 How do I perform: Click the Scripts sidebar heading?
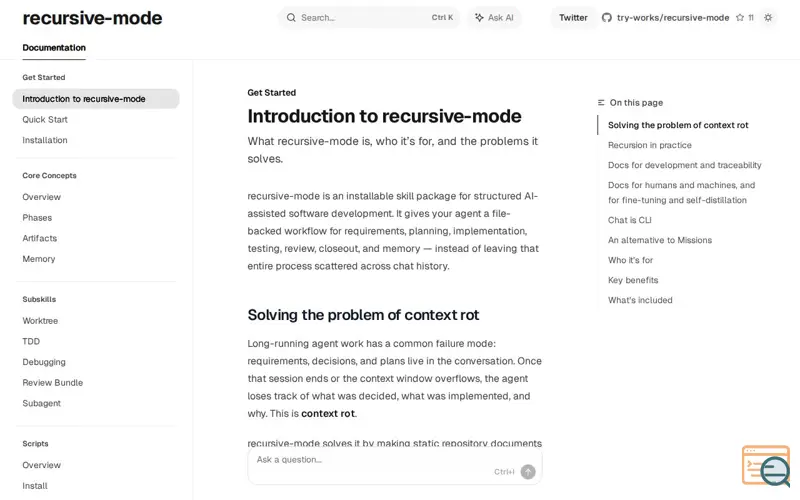tap(35, 444)
